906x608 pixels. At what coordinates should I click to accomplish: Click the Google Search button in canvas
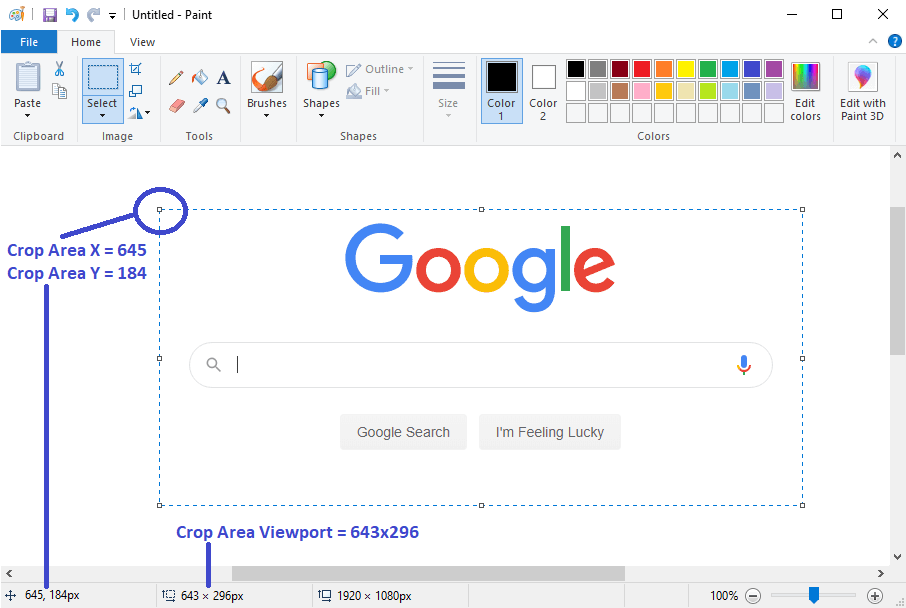click(x=403, y=432)
